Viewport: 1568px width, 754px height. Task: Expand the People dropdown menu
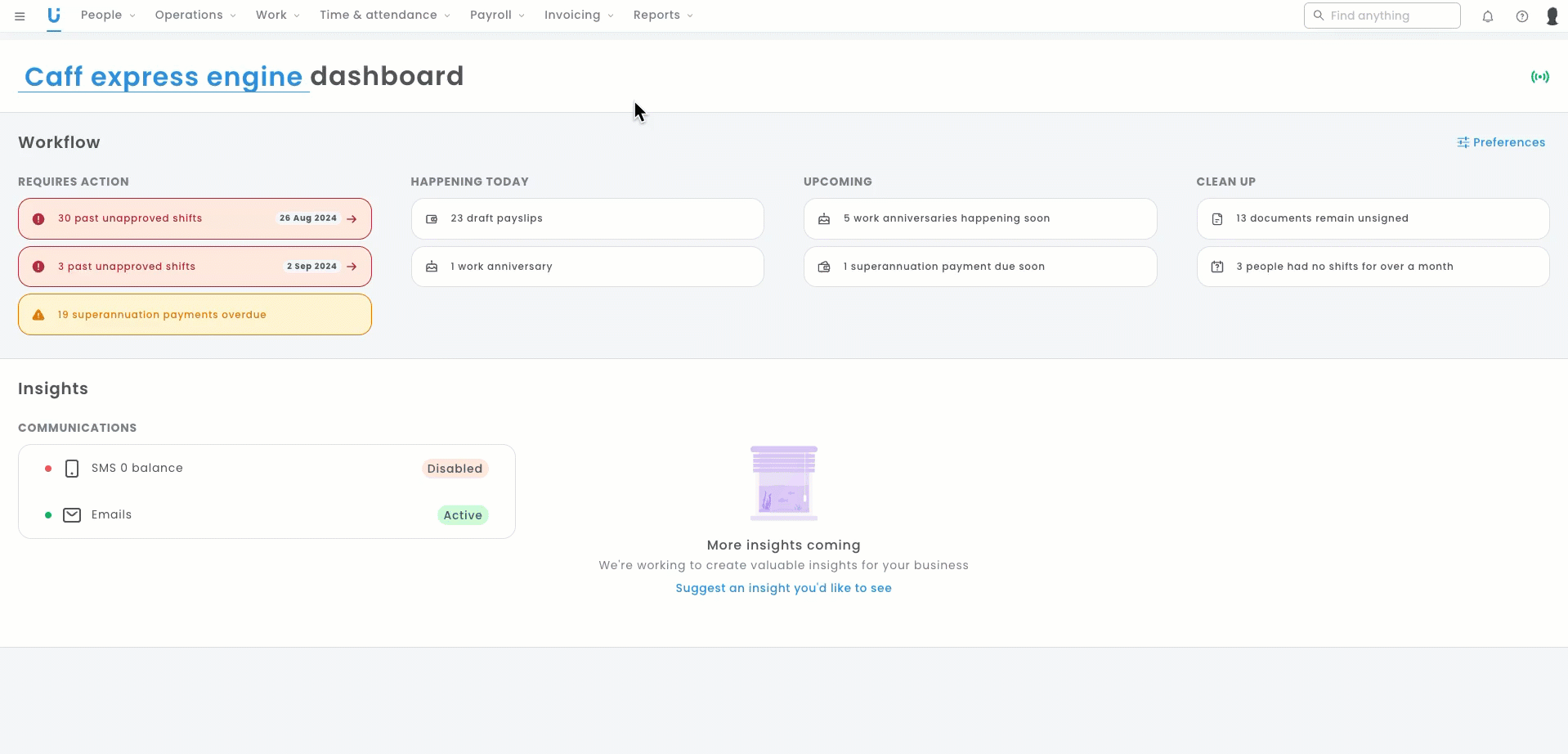pyautogui.click(x=108, y=16)
